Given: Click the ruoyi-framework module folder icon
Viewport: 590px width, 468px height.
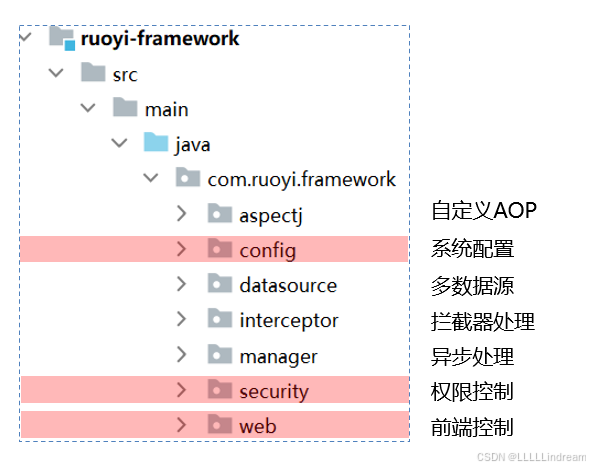Looking at the screenshot, I should point(62,38).
